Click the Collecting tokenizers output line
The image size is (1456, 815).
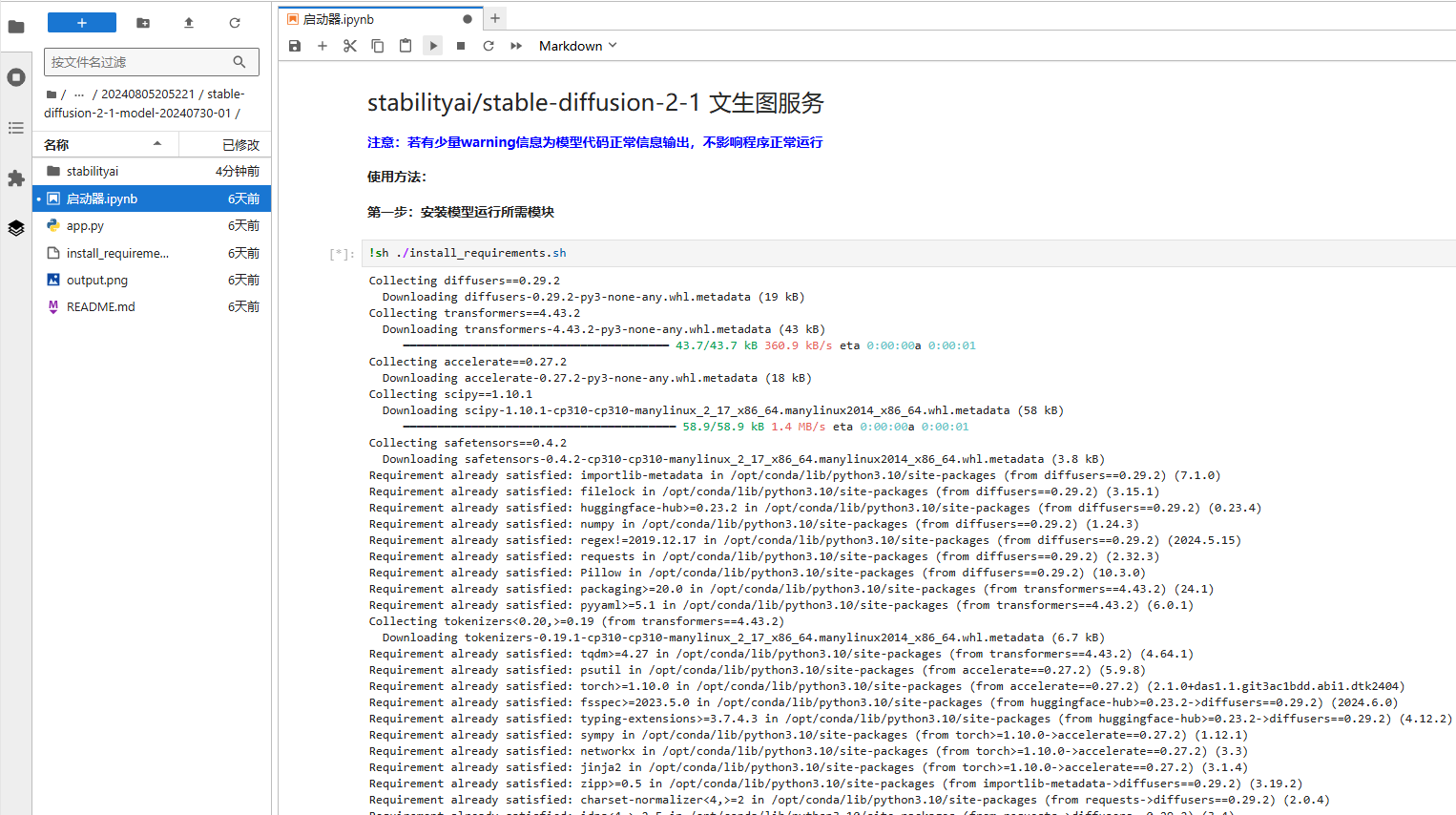tap(576, 621)
